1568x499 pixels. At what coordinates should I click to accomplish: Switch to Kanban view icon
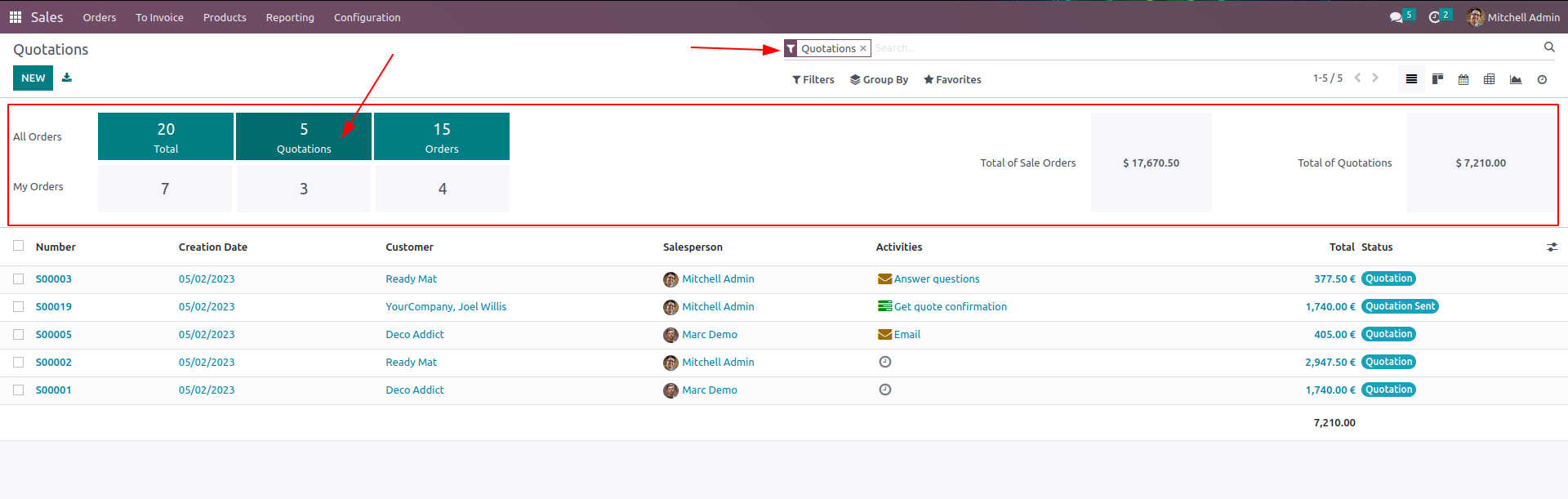(x=1438, y=79)
